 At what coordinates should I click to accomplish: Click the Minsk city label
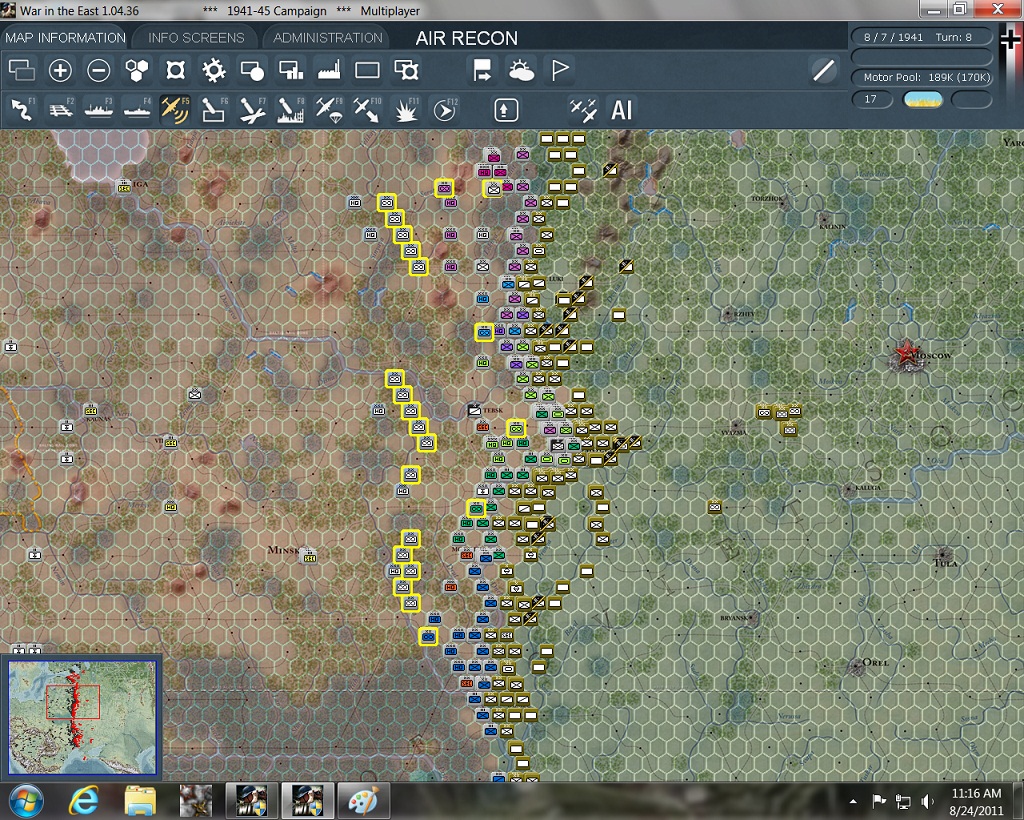pyautogui.click(x=283, y=550)
